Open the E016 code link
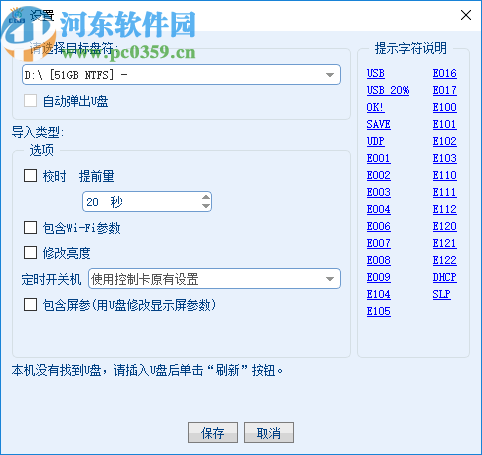Image resolution: width=482 pixels, height=455 pixels. point(445,73)
